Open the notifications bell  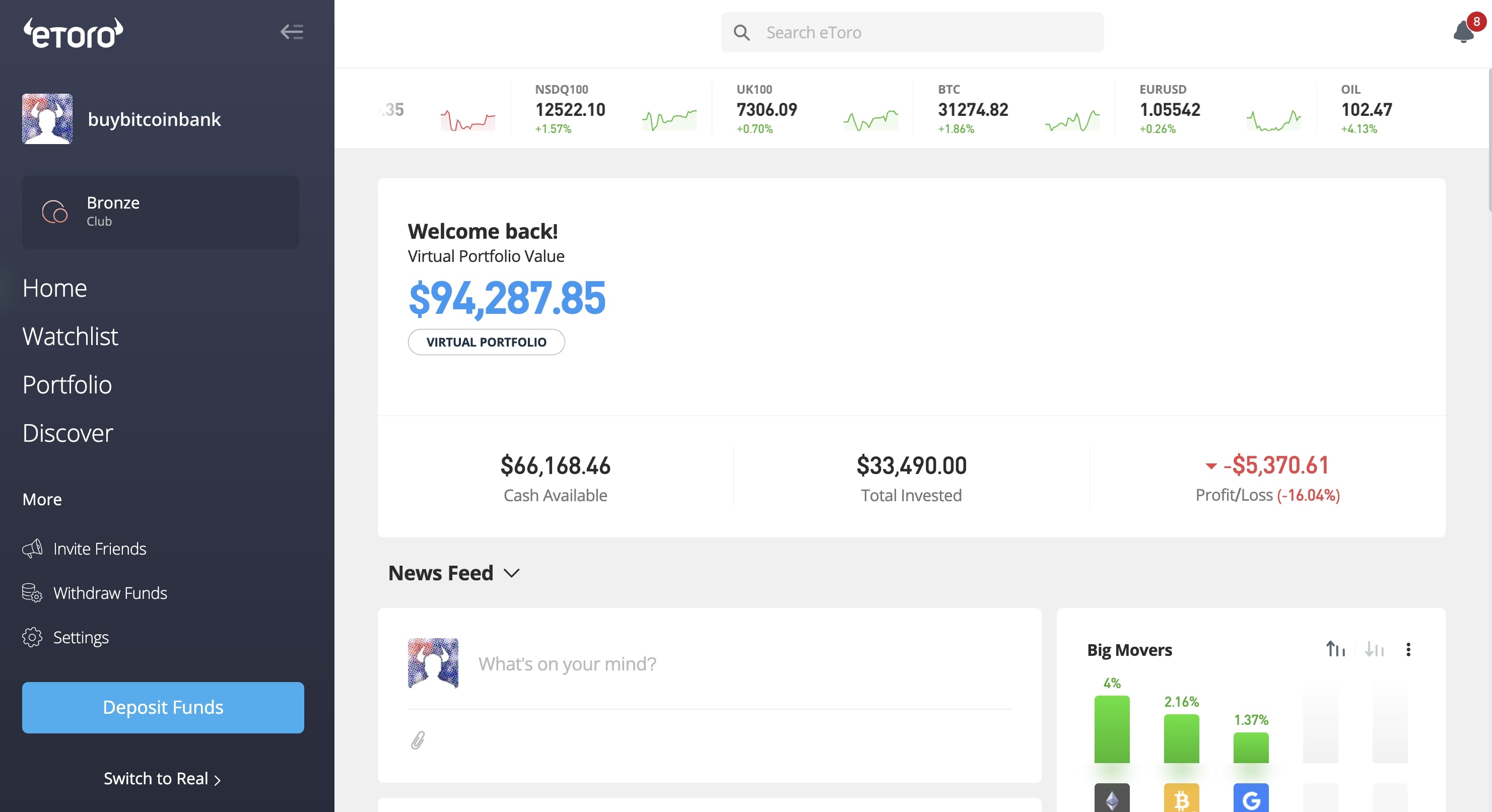tap(1464, 31)
